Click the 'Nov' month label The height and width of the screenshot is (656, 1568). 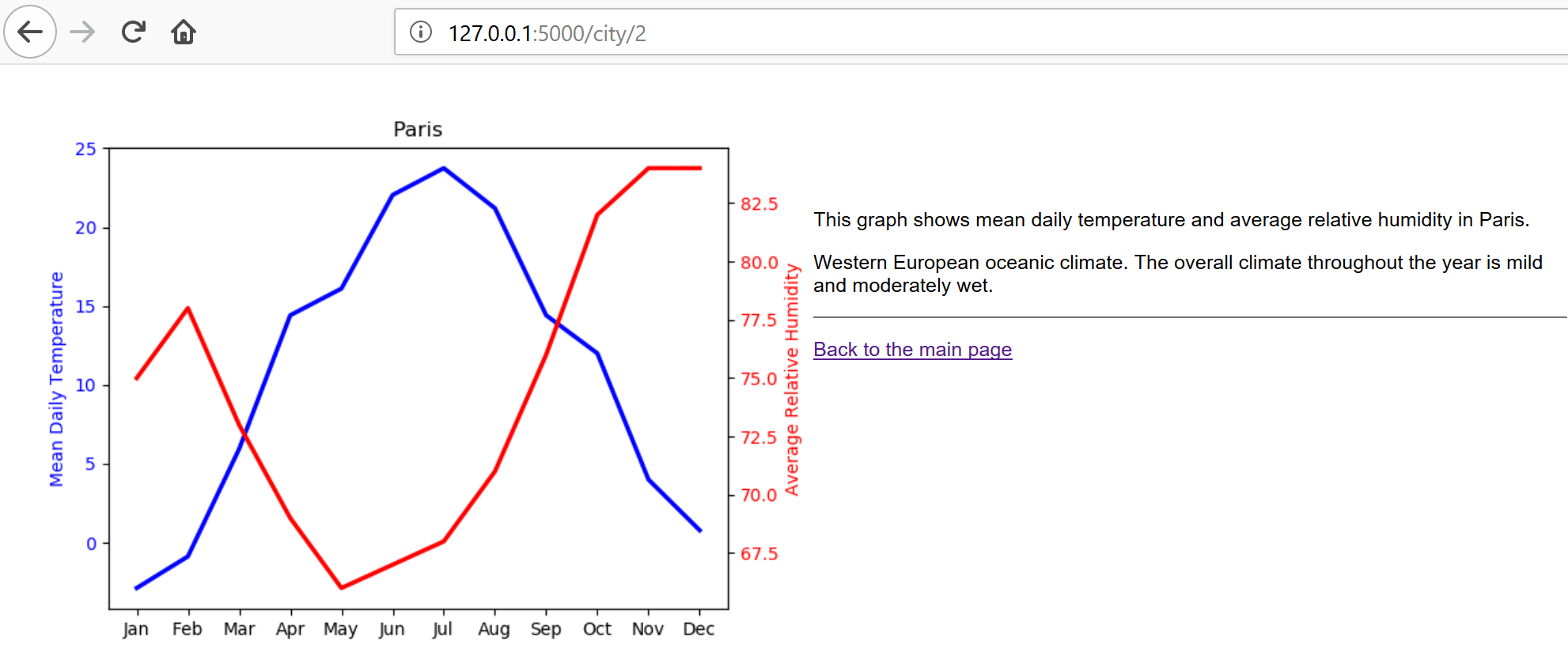(648, 628)
